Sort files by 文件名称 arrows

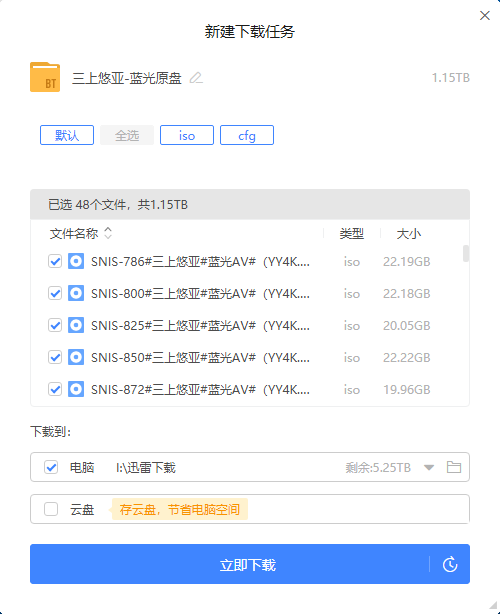108,233
